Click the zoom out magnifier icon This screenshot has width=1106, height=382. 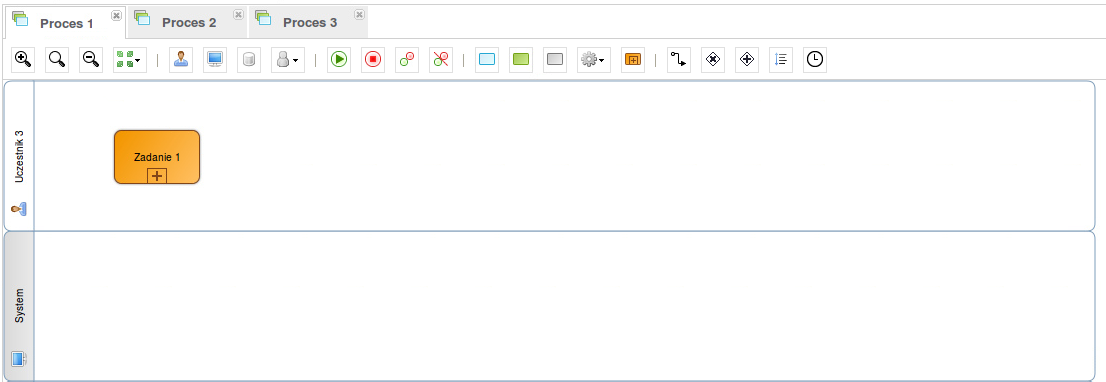pos(91,60)
